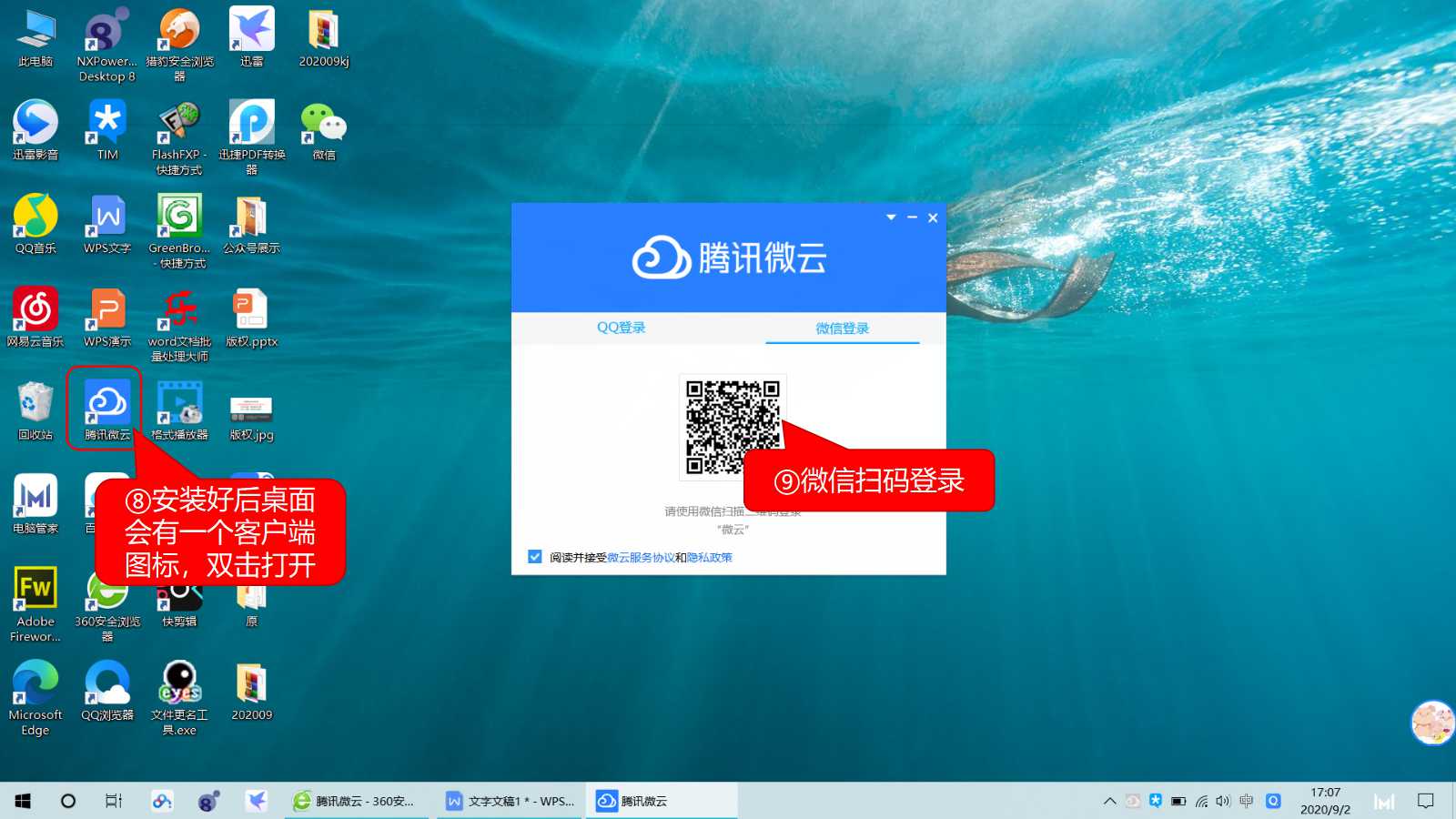Launch 格式播放器 desktop shortcut
Viewport: 1456px width, 819px height.
[179, 411]
